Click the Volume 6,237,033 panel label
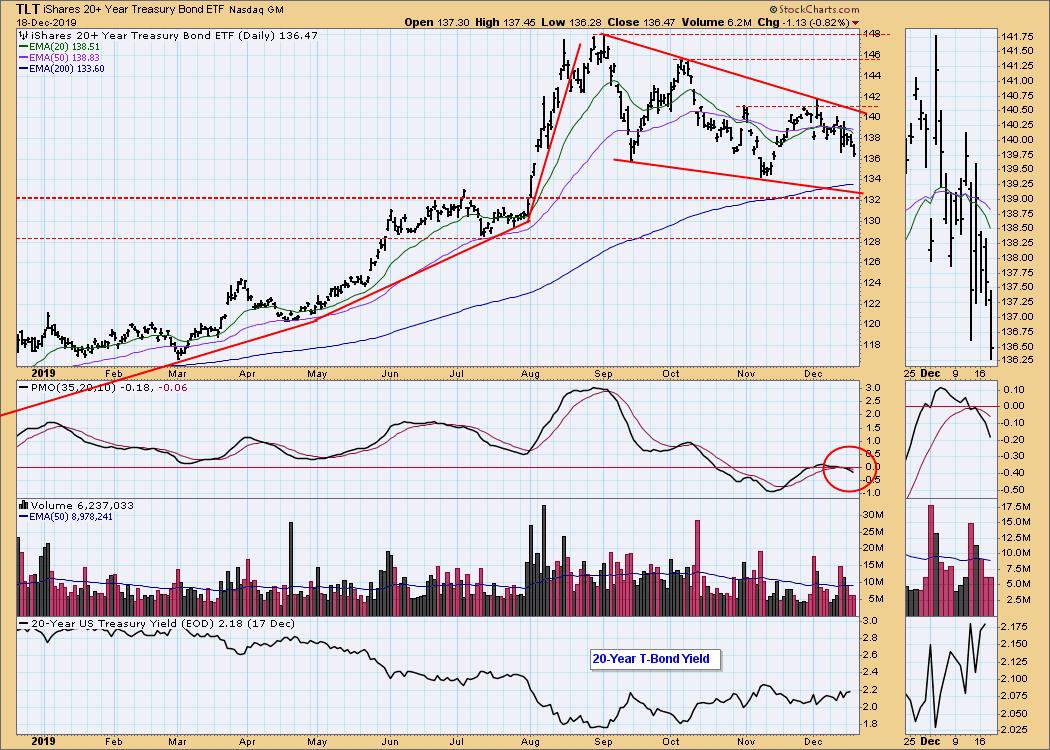The height and width of the screenshot is (750, 1050). point(82,506)
